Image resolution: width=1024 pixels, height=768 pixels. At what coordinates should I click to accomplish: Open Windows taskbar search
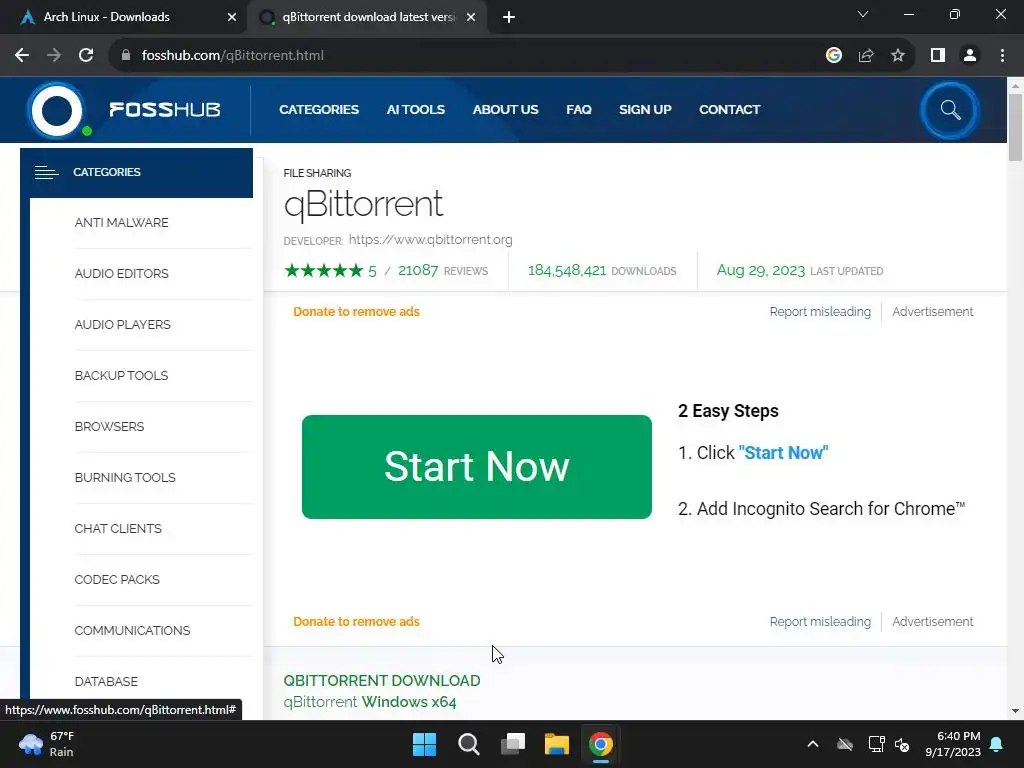click(469, 744)
